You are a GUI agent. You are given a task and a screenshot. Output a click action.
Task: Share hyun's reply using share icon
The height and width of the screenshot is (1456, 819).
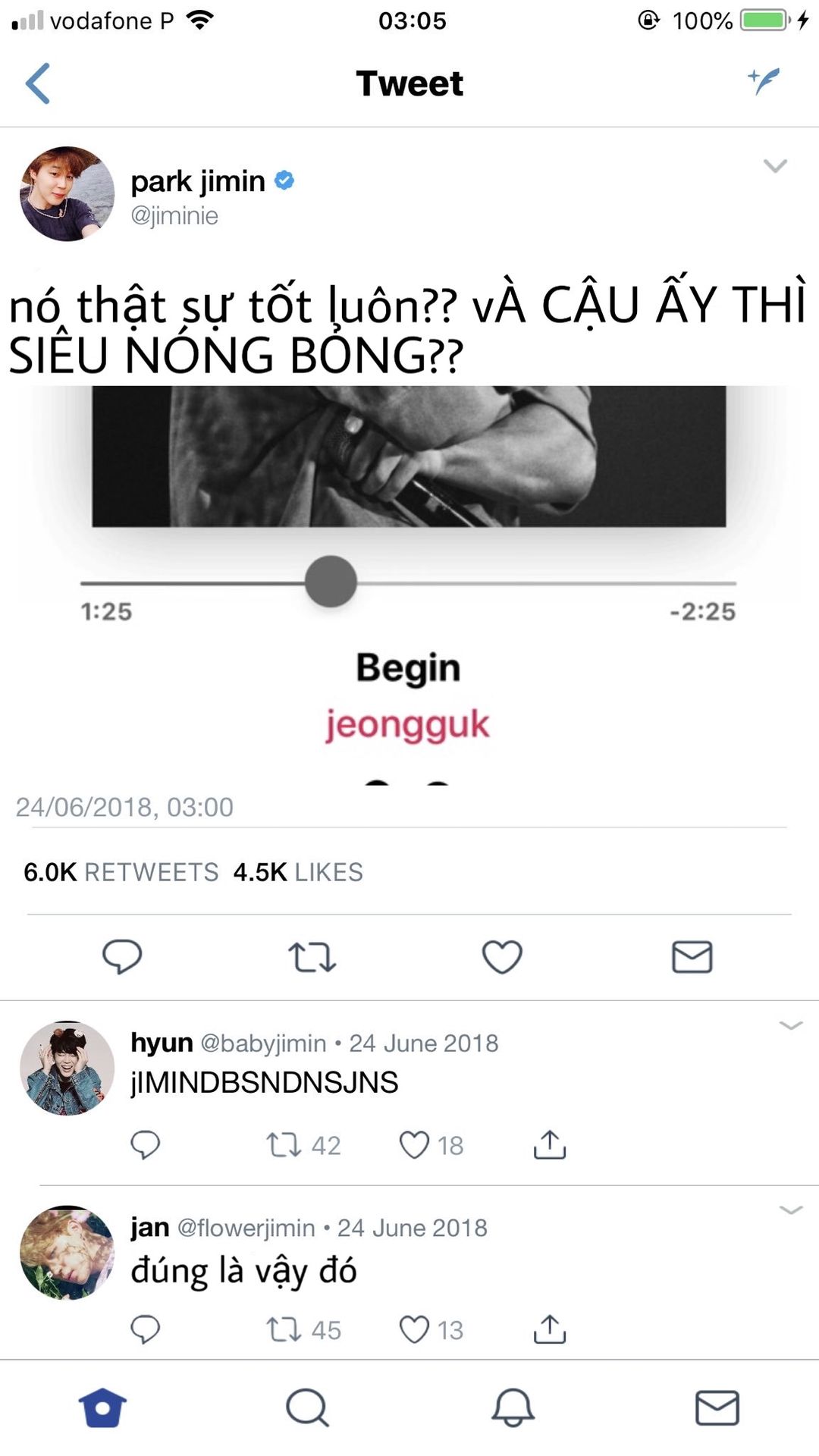point(550,1145)
